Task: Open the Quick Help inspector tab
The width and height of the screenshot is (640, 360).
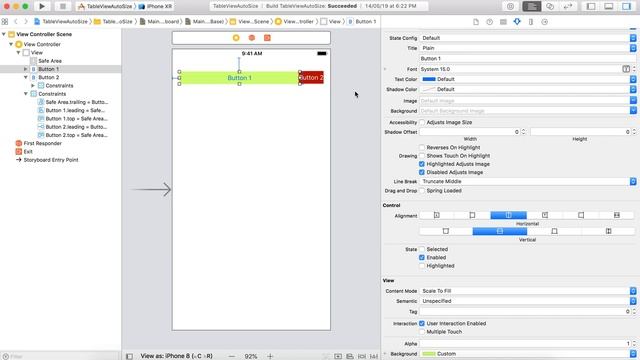Action: tap(489, 22)
